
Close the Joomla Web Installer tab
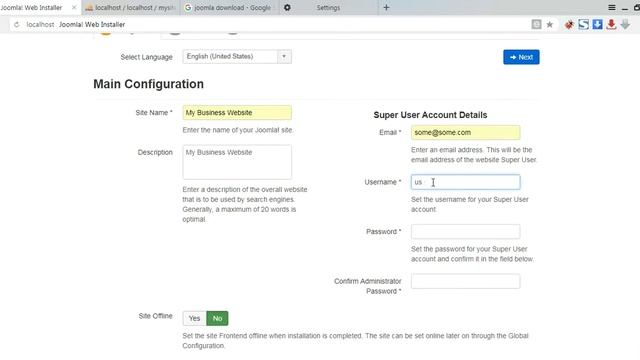click(74, 7)
